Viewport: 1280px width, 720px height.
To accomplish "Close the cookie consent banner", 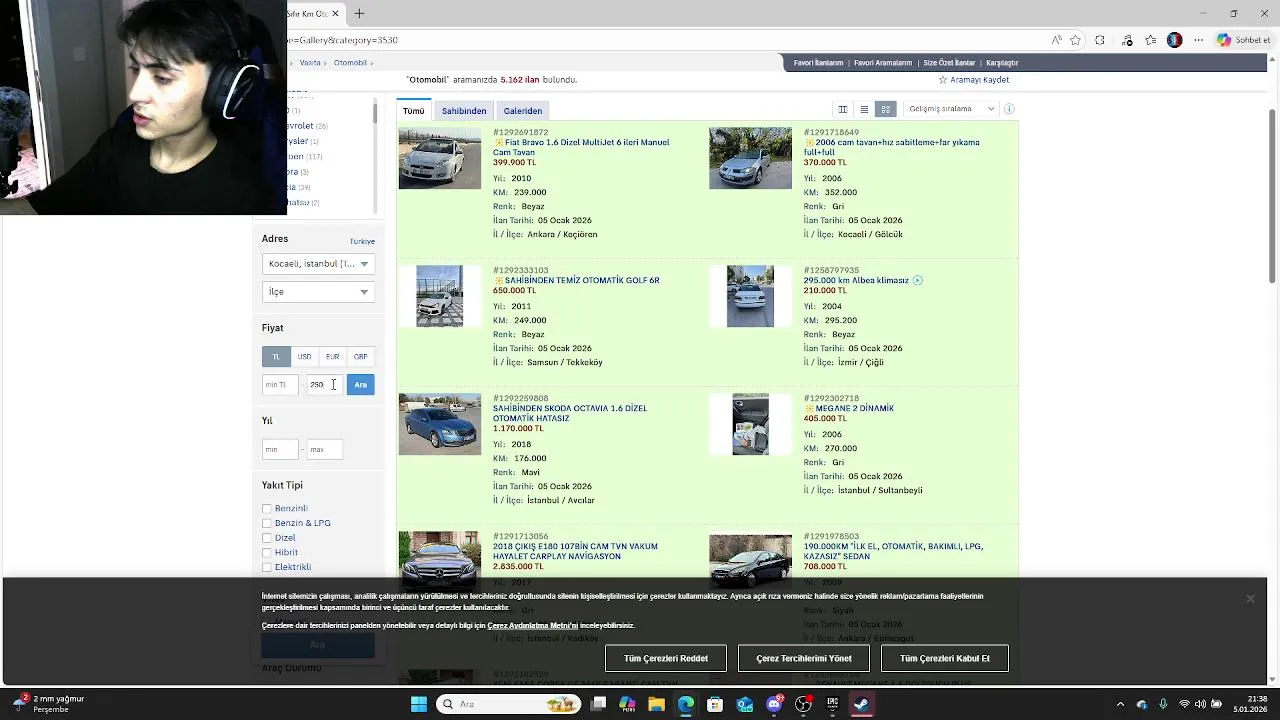I will coord(1250,598).
